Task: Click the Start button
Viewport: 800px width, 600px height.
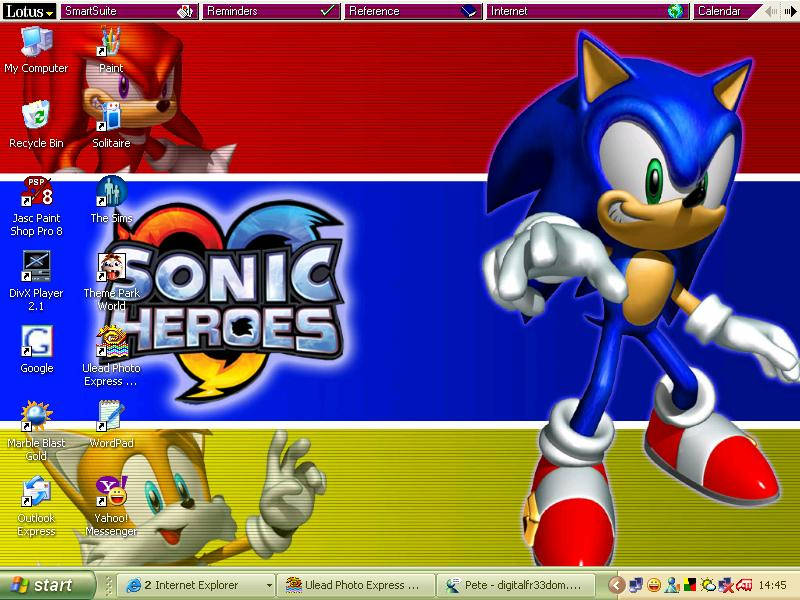Action: pyautogui.click(x=47, y=585)
